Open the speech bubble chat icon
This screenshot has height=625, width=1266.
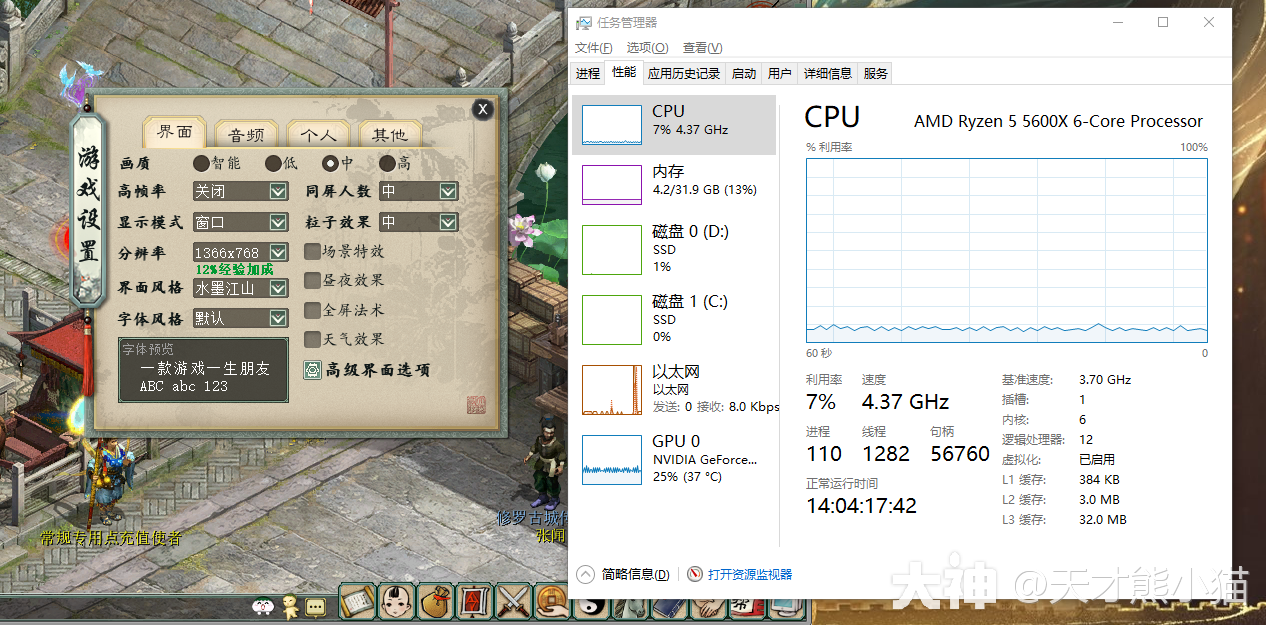[x=315, y=606]
